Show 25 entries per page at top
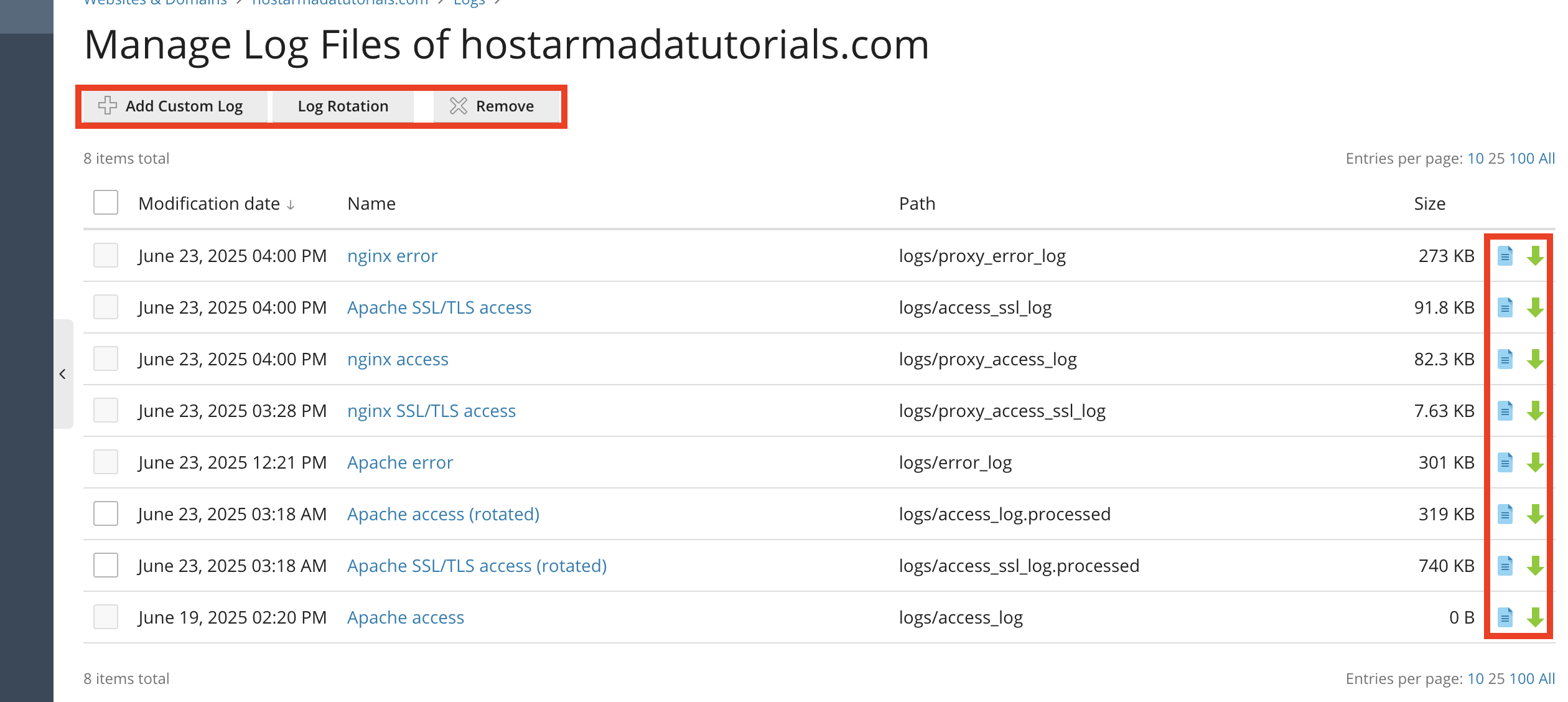Image resolution: width=1568 pixels, height=702 pixels. click(1496, 159)
